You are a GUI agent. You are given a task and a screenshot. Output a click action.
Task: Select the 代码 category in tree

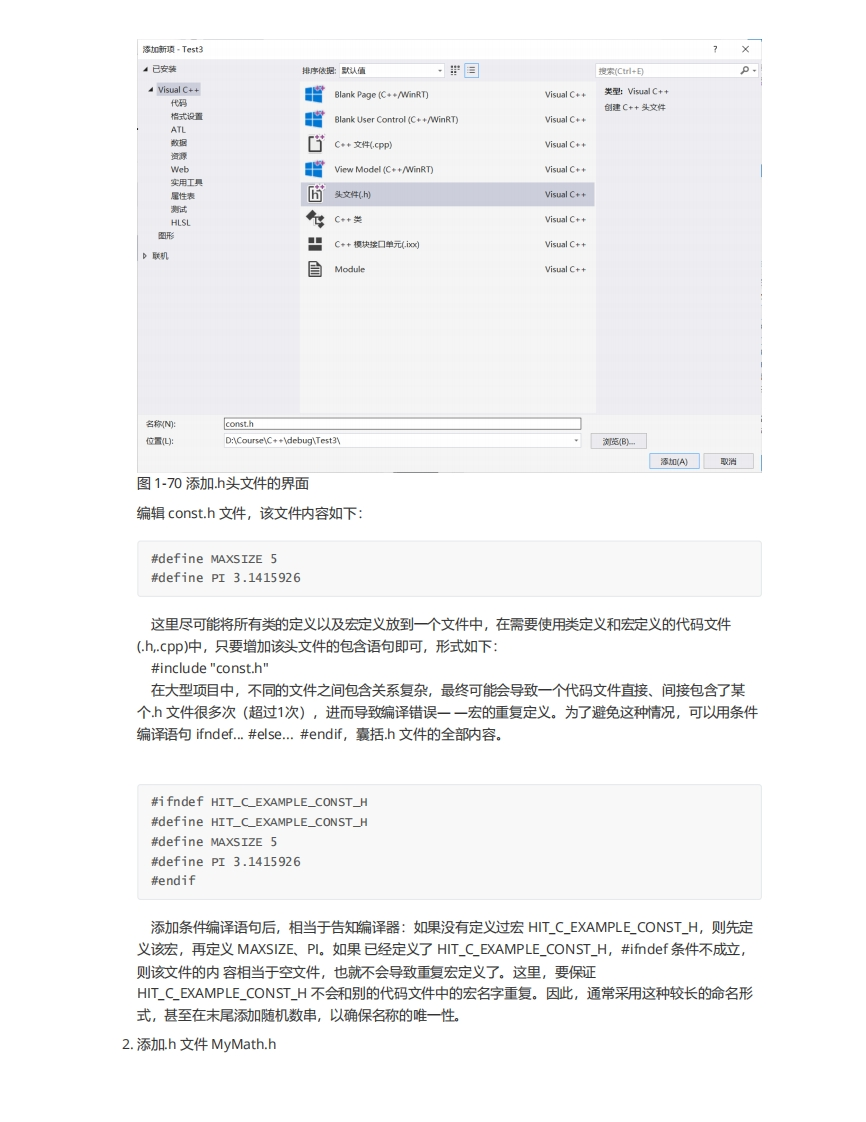(178, 103)
